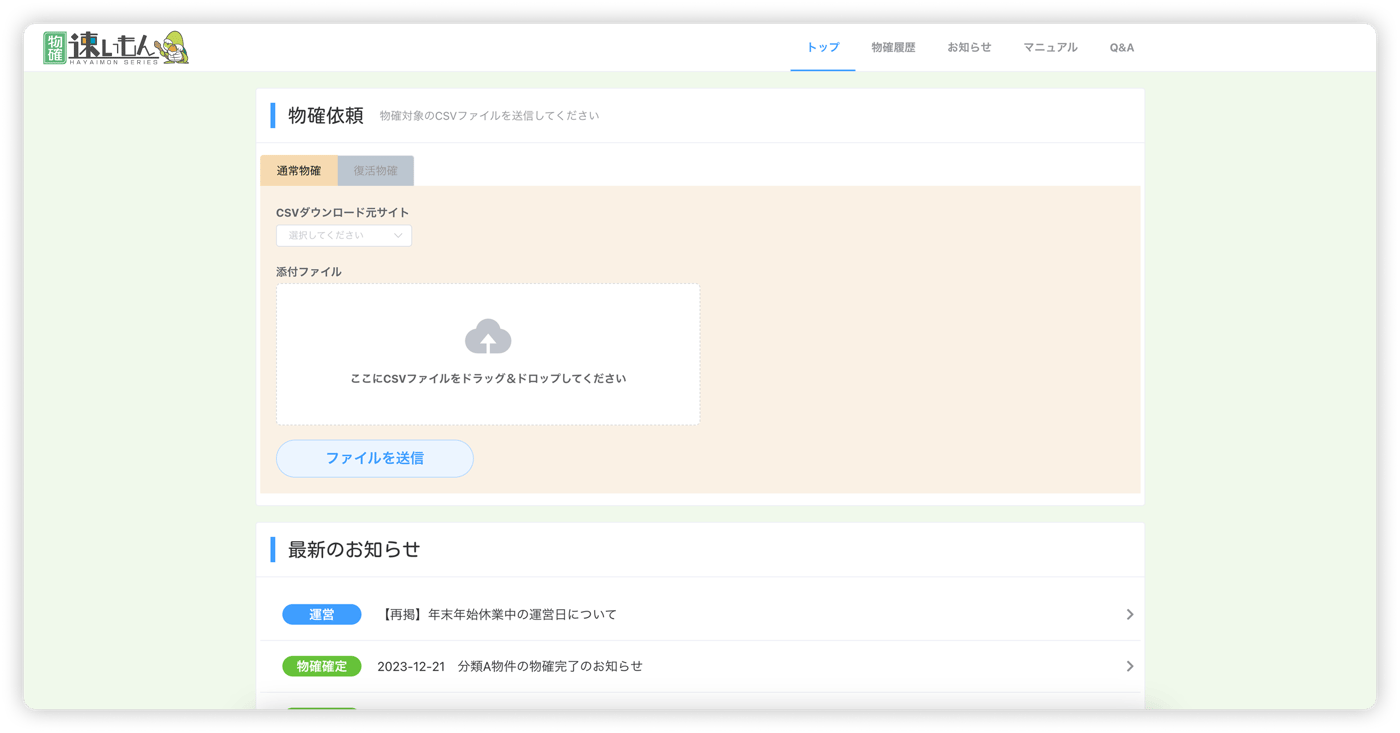This screenshot has width=1400, height=733.
Task: Click the CSV drag and drop area
Action: click(x=488, y=355)
